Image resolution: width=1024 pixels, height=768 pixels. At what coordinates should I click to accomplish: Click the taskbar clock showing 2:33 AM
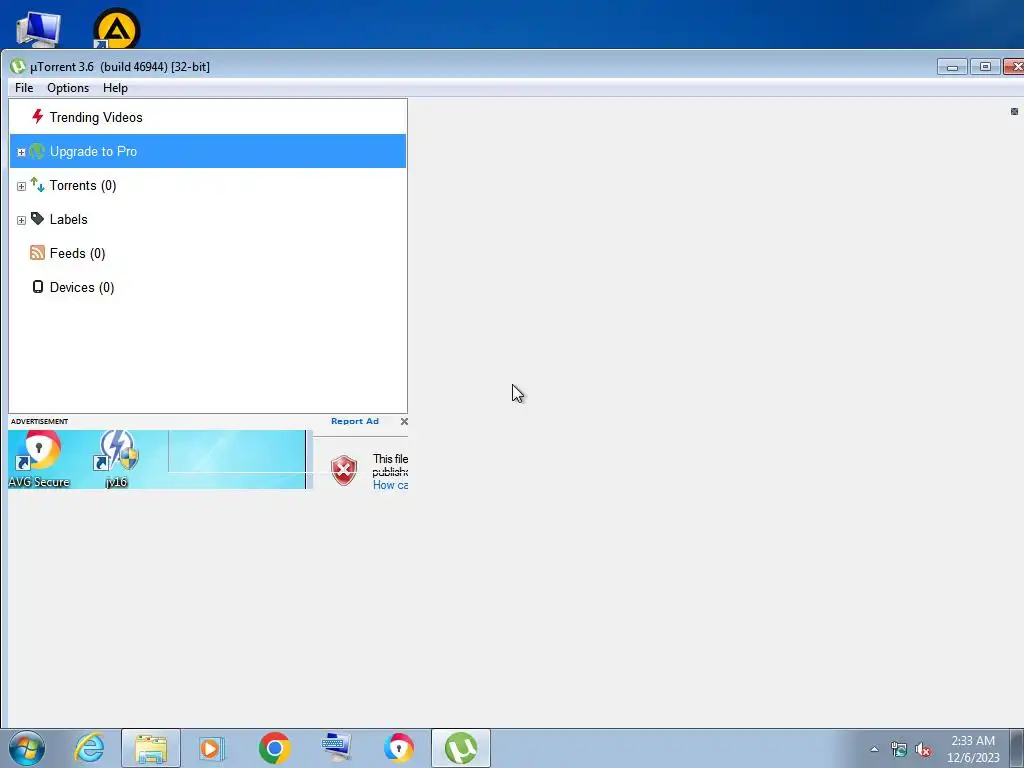973,749
